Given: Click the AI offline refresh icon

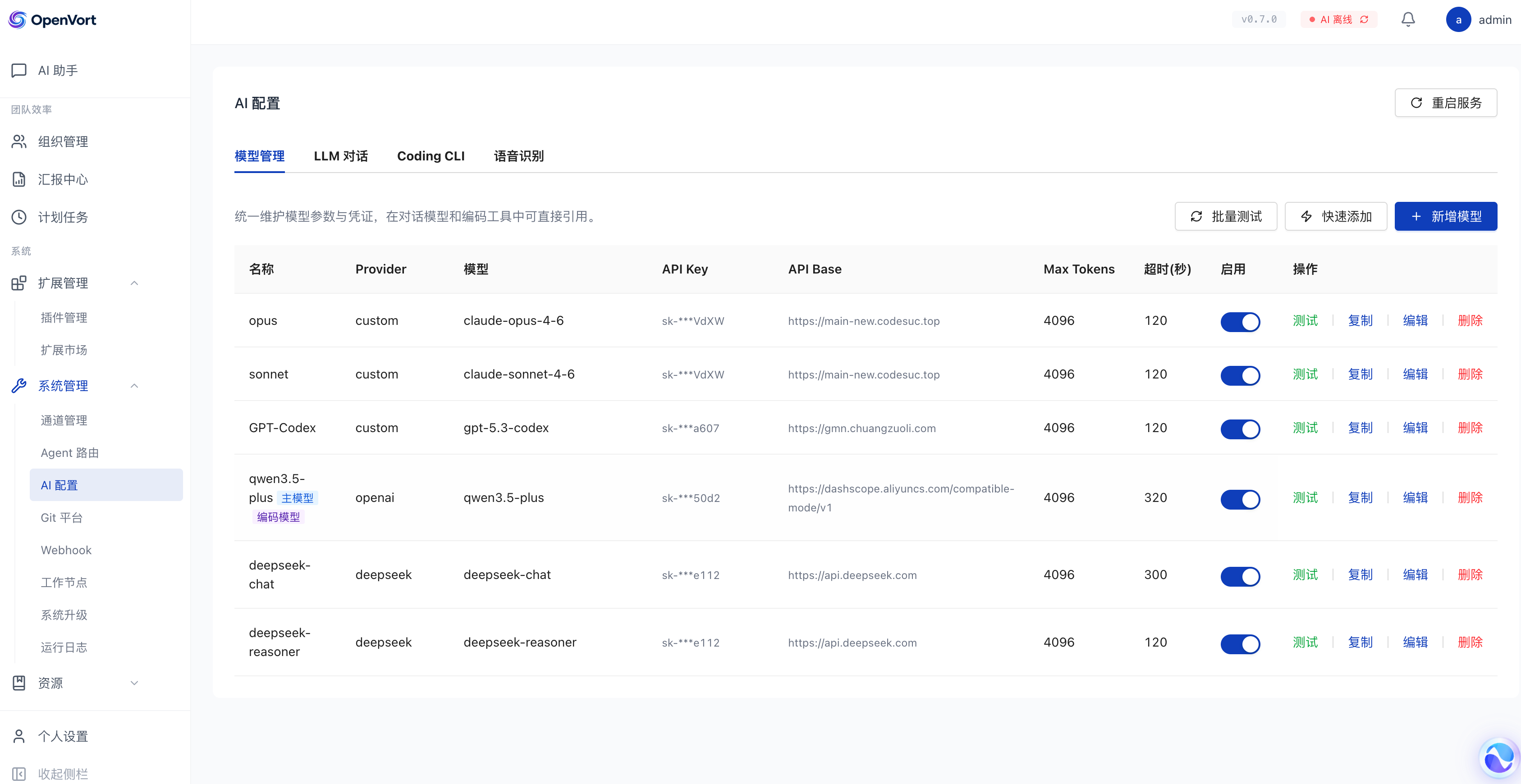Looking at the screenshot, I should pos(1364,19).
